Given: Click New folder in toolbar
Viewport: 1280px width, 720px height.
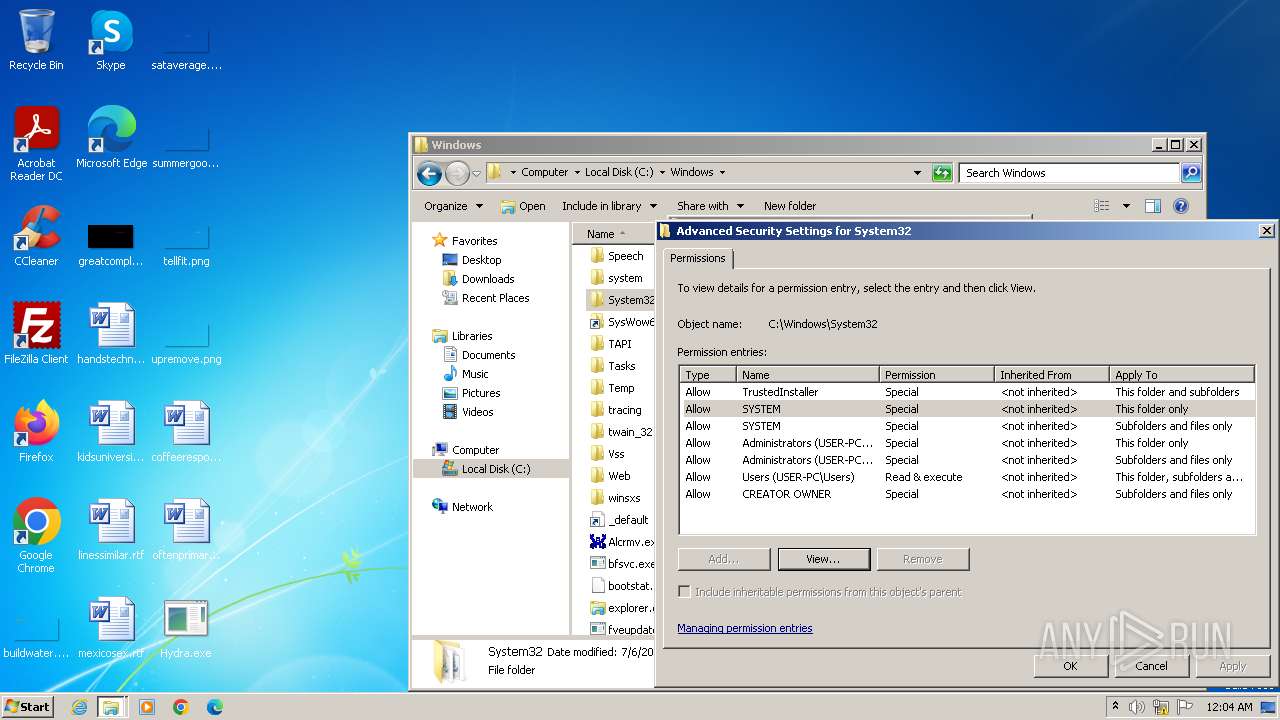Looking at the screenshot, I should click(x=790, y=206).
